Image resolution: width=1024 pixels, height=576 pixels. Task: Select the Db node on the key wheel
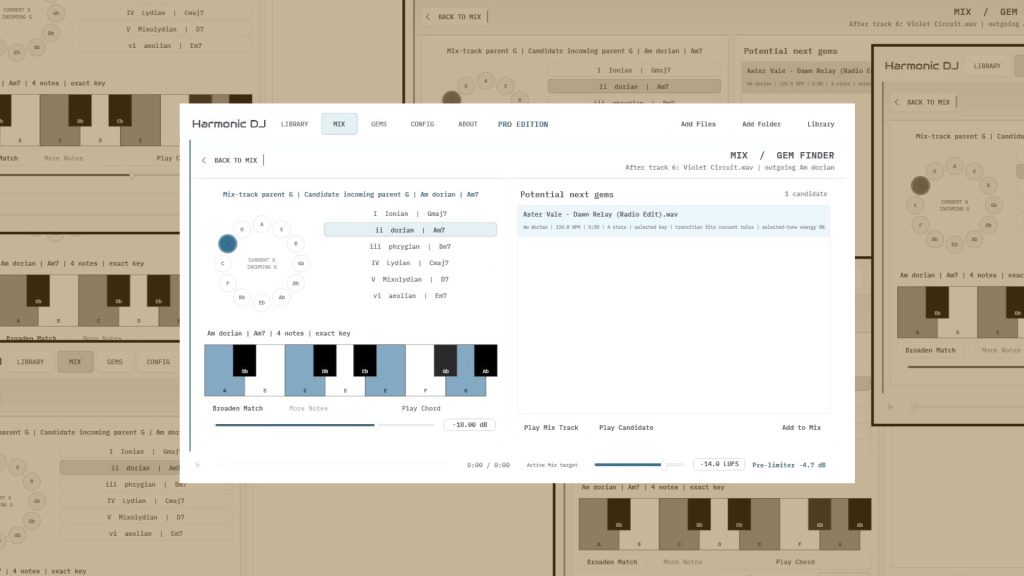click(296, 283)
